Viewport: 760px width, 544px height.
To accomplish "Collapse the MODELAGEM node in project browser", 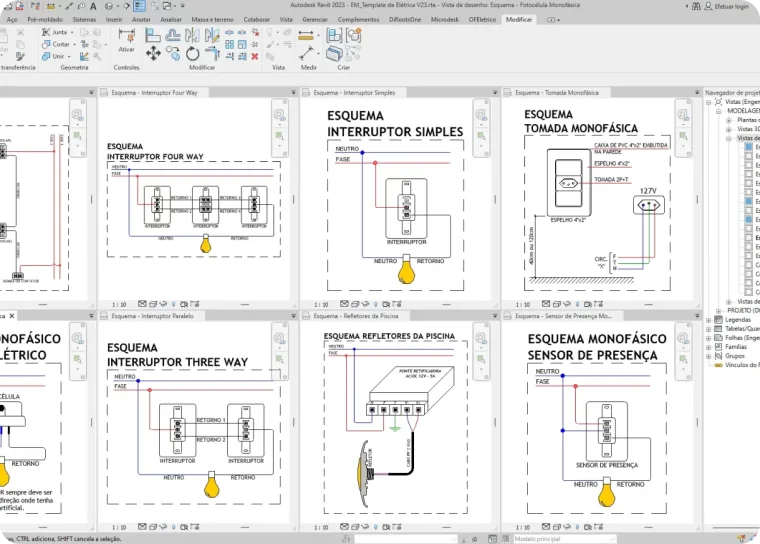I will [719, 111].
